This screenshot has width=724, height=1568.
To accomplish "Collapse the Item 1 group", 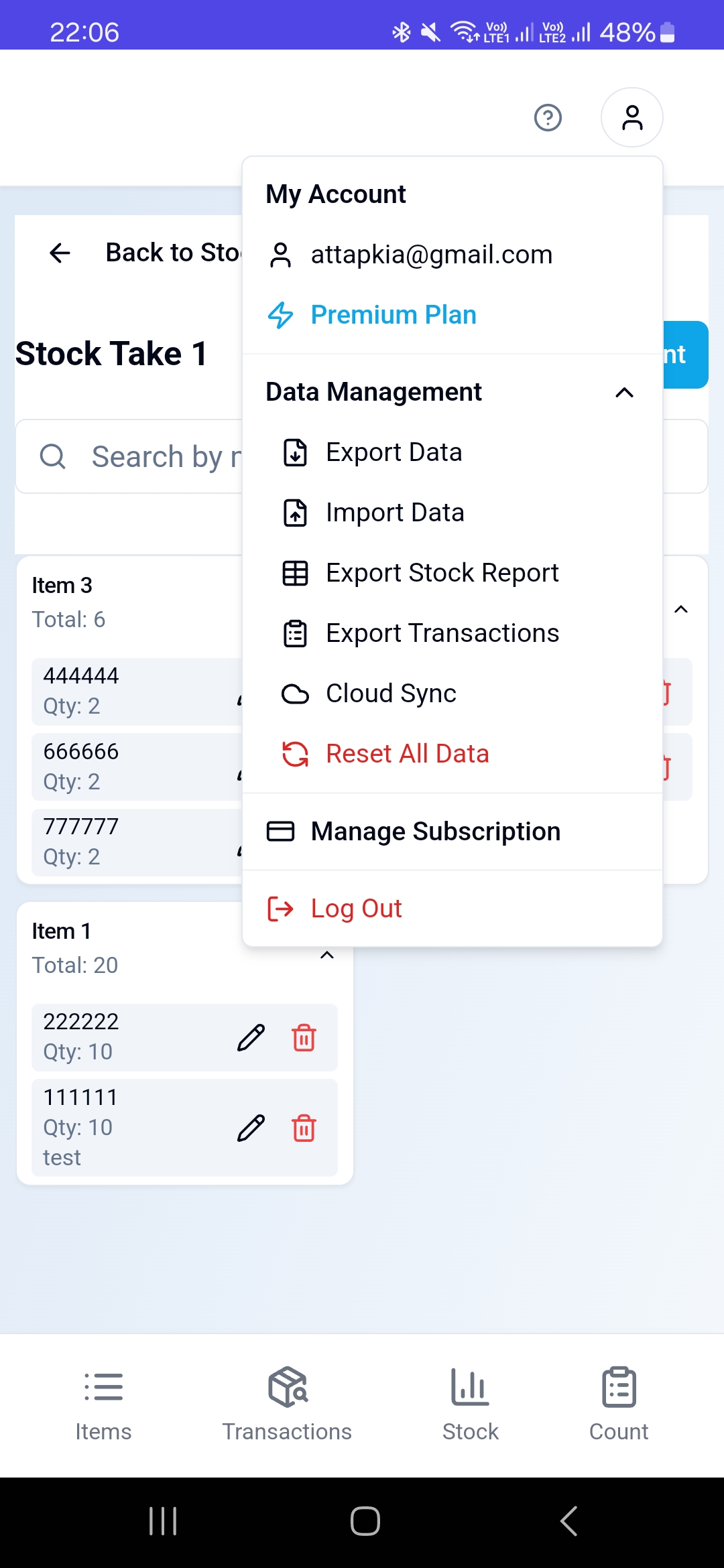I will coord(327,955).
